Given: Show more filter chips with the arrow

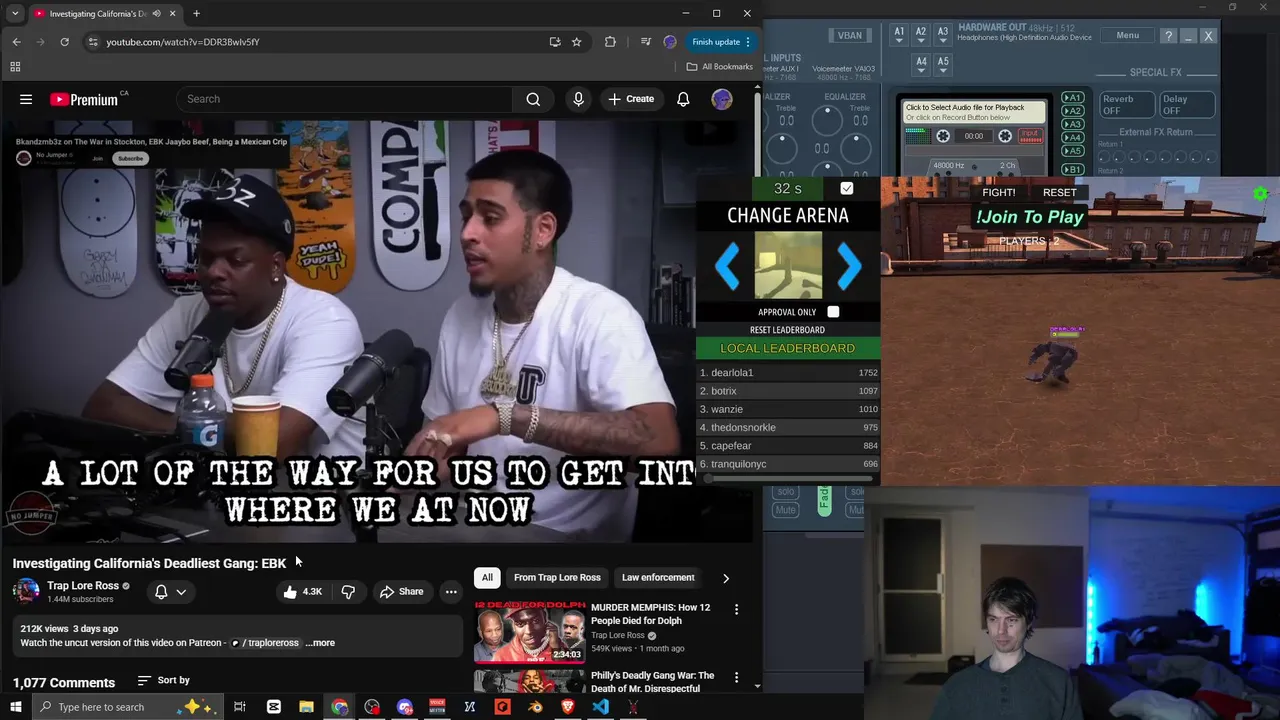Looking at the screenshot, I should tap(725, 578).
